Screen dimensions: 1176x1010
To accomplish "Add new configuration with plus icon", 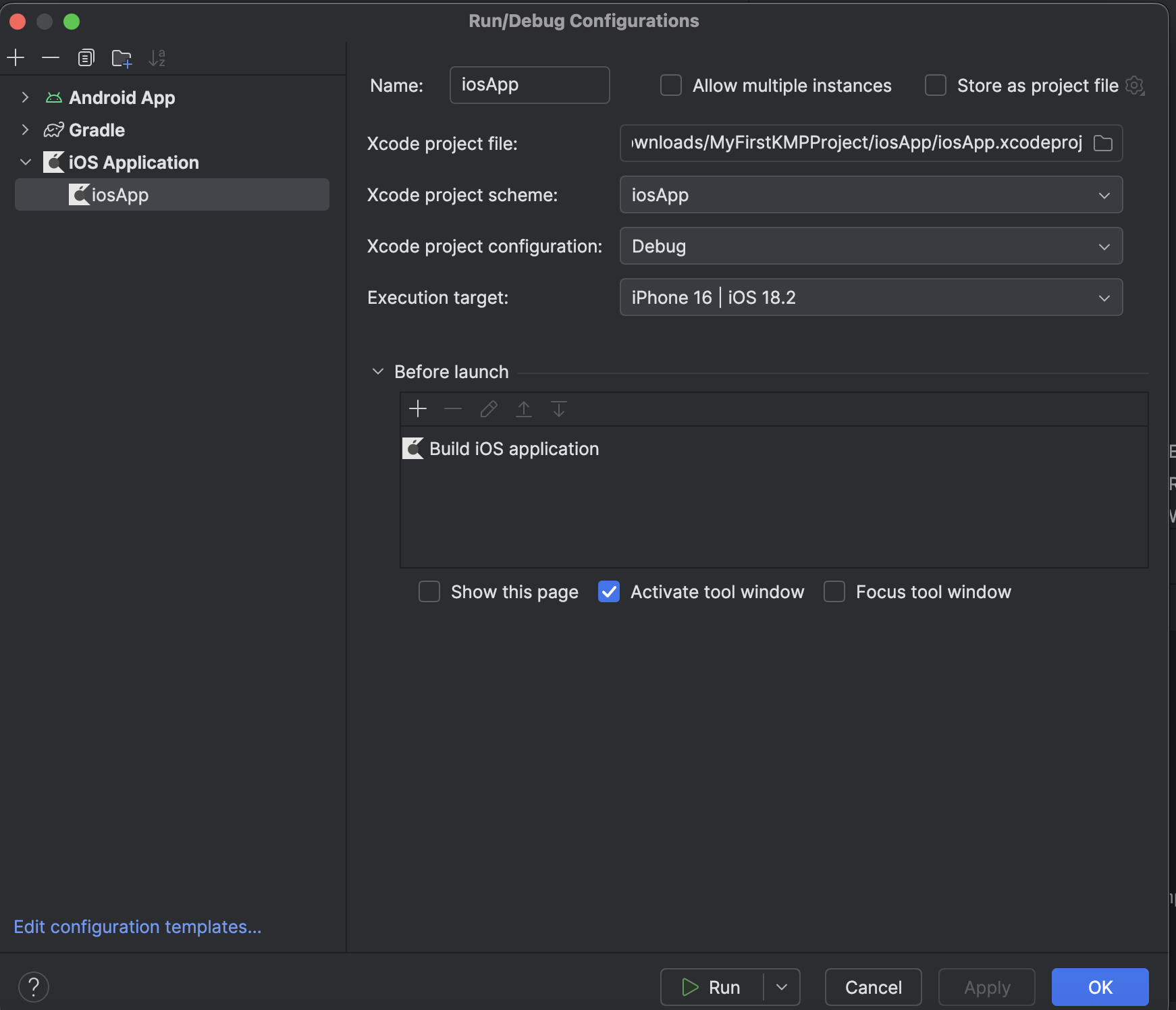I will coord(16,58).
